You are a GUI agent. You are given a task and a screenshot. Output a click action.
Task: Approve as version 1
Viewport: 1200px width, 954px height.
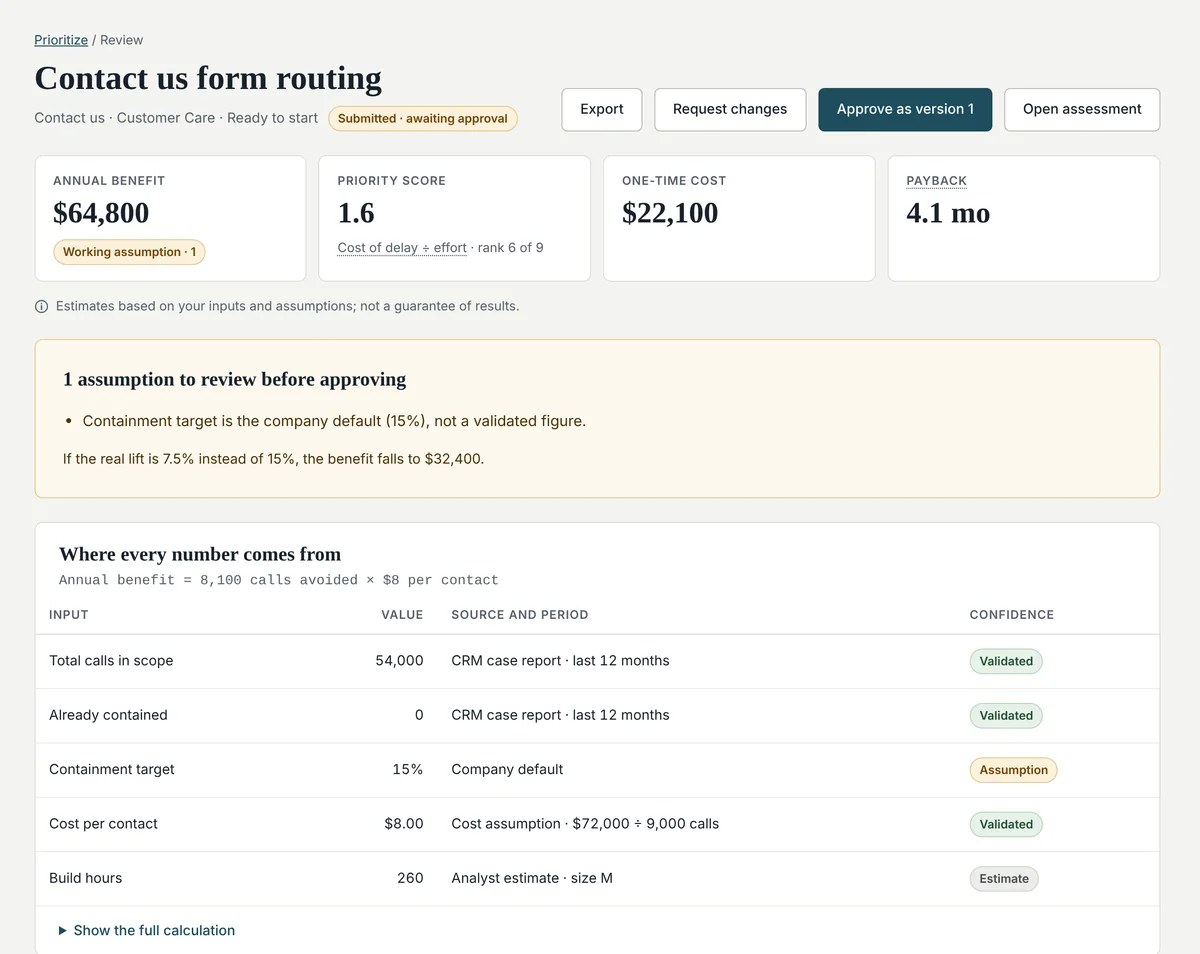[x=905, y=109]
